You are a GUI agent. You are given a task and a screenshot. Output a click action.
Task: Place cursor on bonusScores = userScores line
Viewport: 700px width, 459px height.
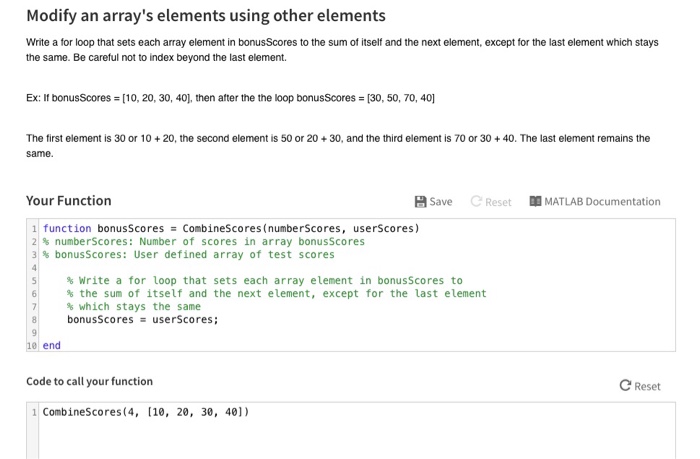142,320
